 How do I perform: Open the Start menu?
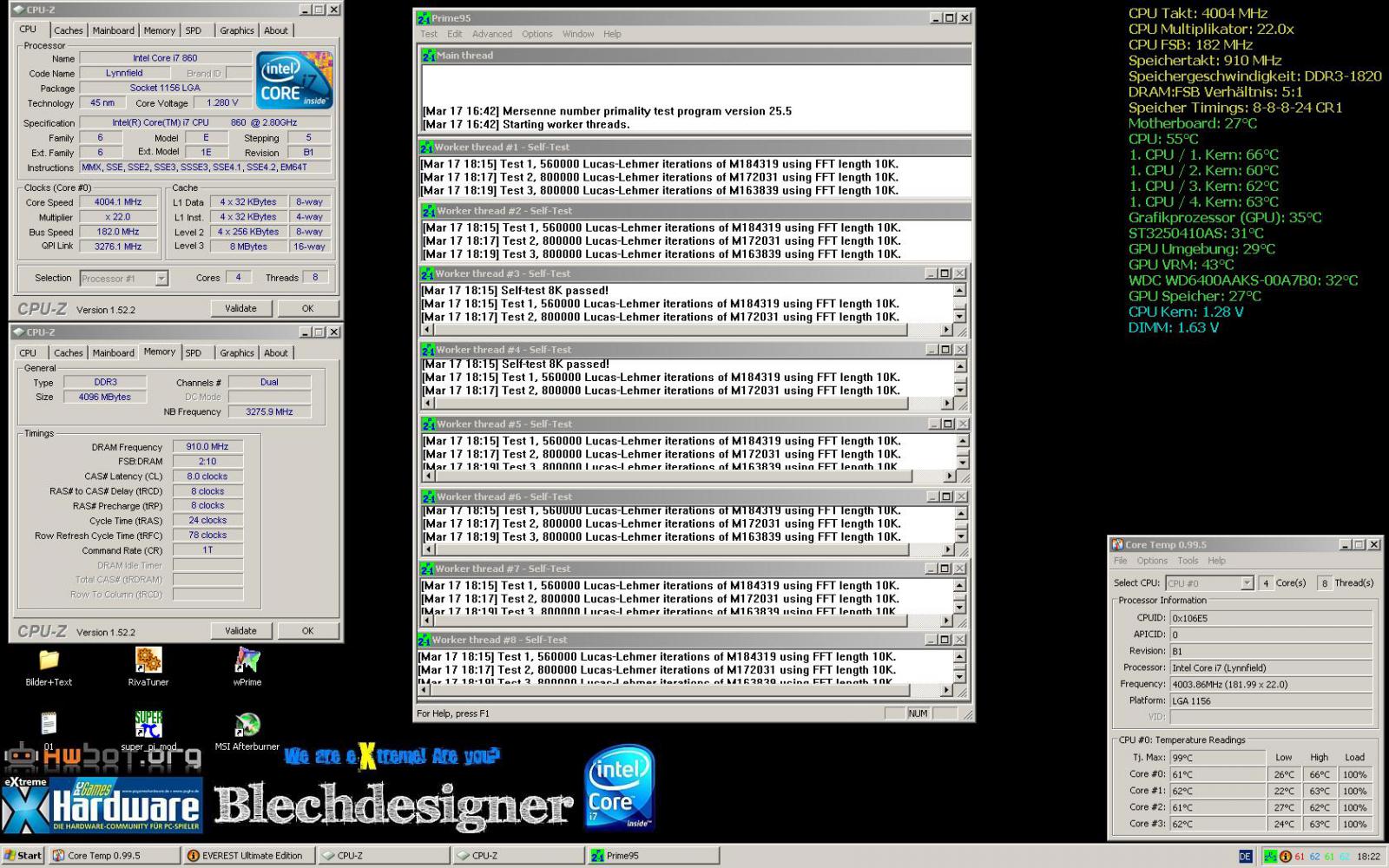(23, 856)
